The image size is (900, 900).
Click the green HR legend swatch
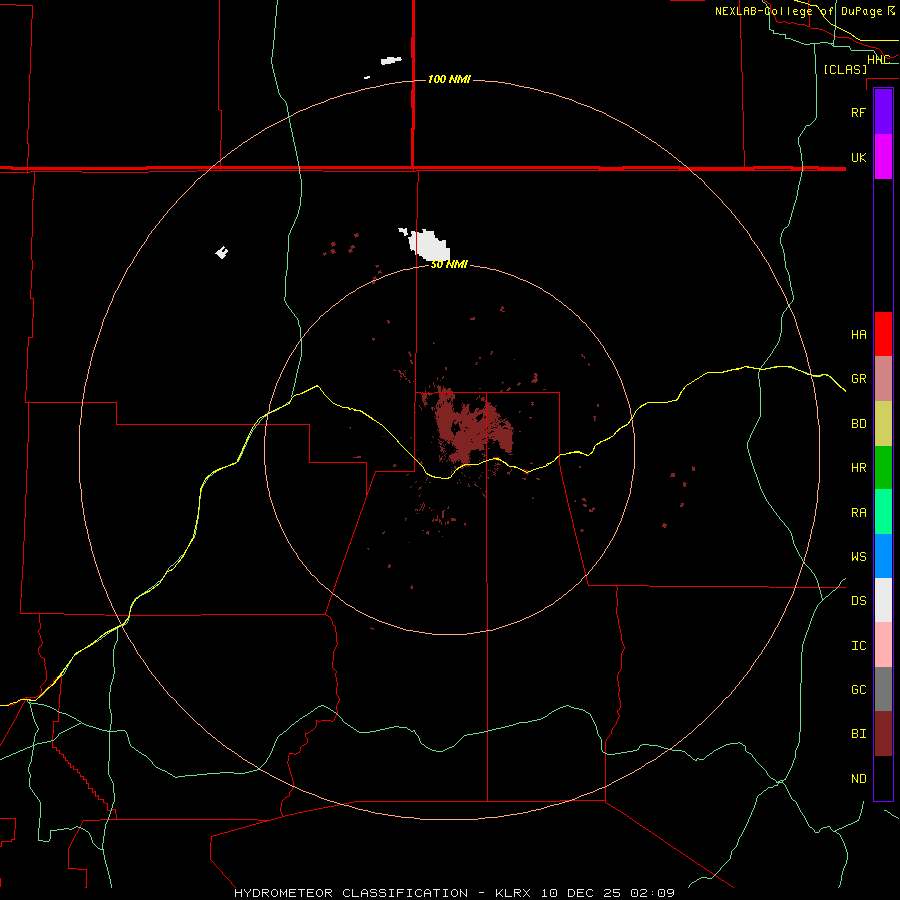coord(883,468)
